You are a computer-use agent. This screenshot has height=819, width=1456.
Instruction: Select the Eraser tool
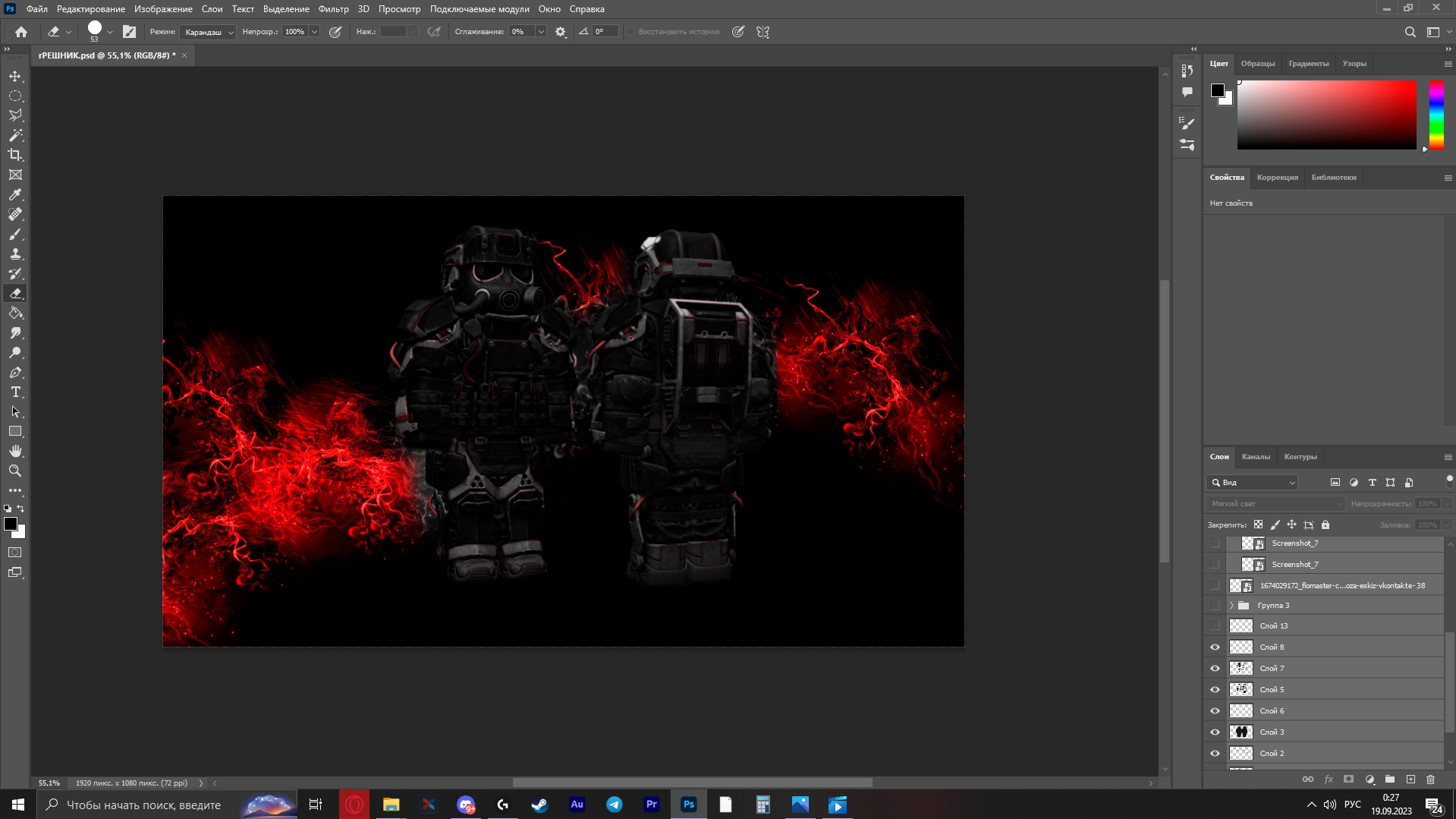(15, 293)
